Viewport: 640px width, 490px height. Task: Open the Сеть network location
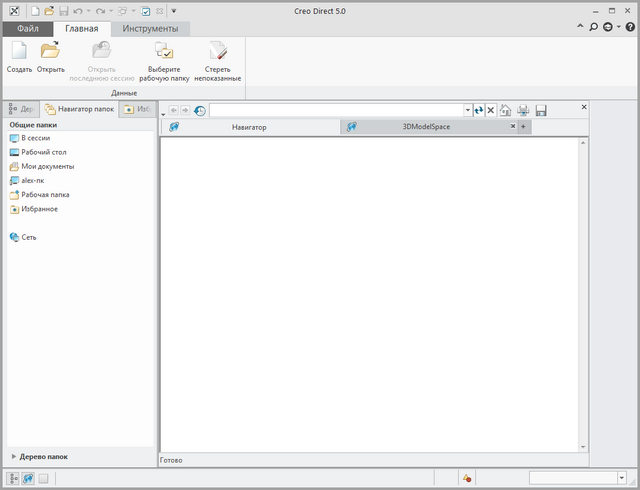point(29,237)
